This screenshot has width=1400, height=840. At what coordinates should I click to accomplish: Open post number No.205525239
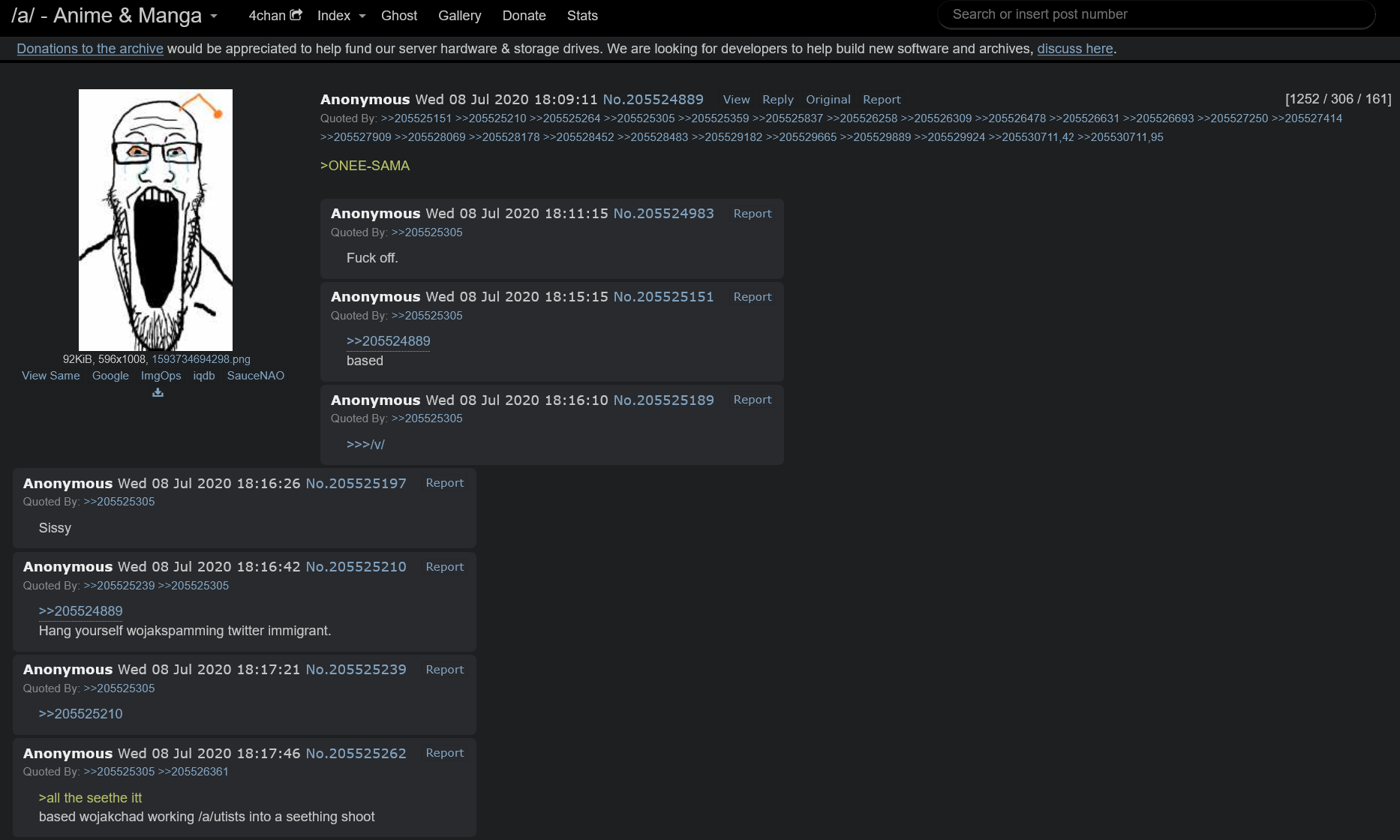(356, 670)
